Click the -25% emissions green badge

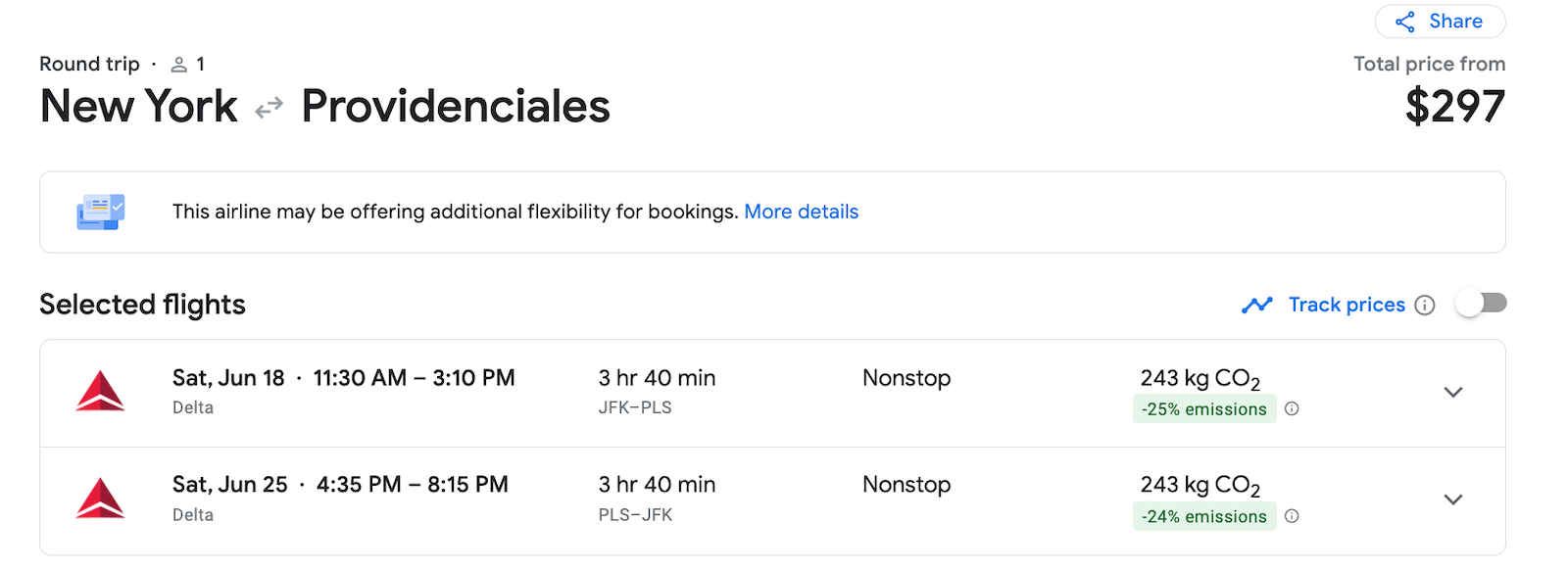pos(1203,408)
